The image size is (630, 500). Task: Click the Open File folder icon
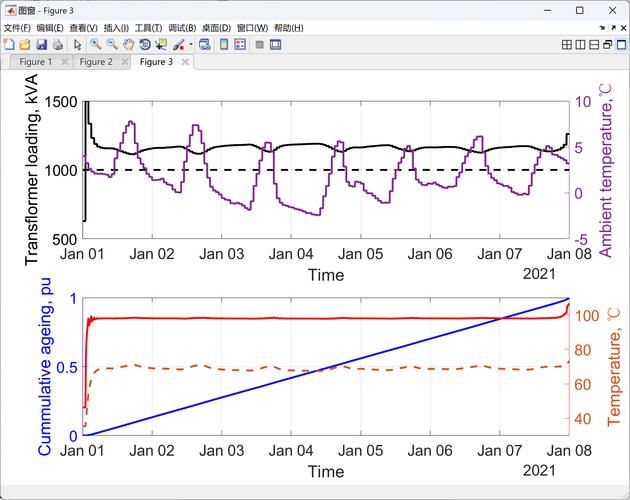coord(25,45)
